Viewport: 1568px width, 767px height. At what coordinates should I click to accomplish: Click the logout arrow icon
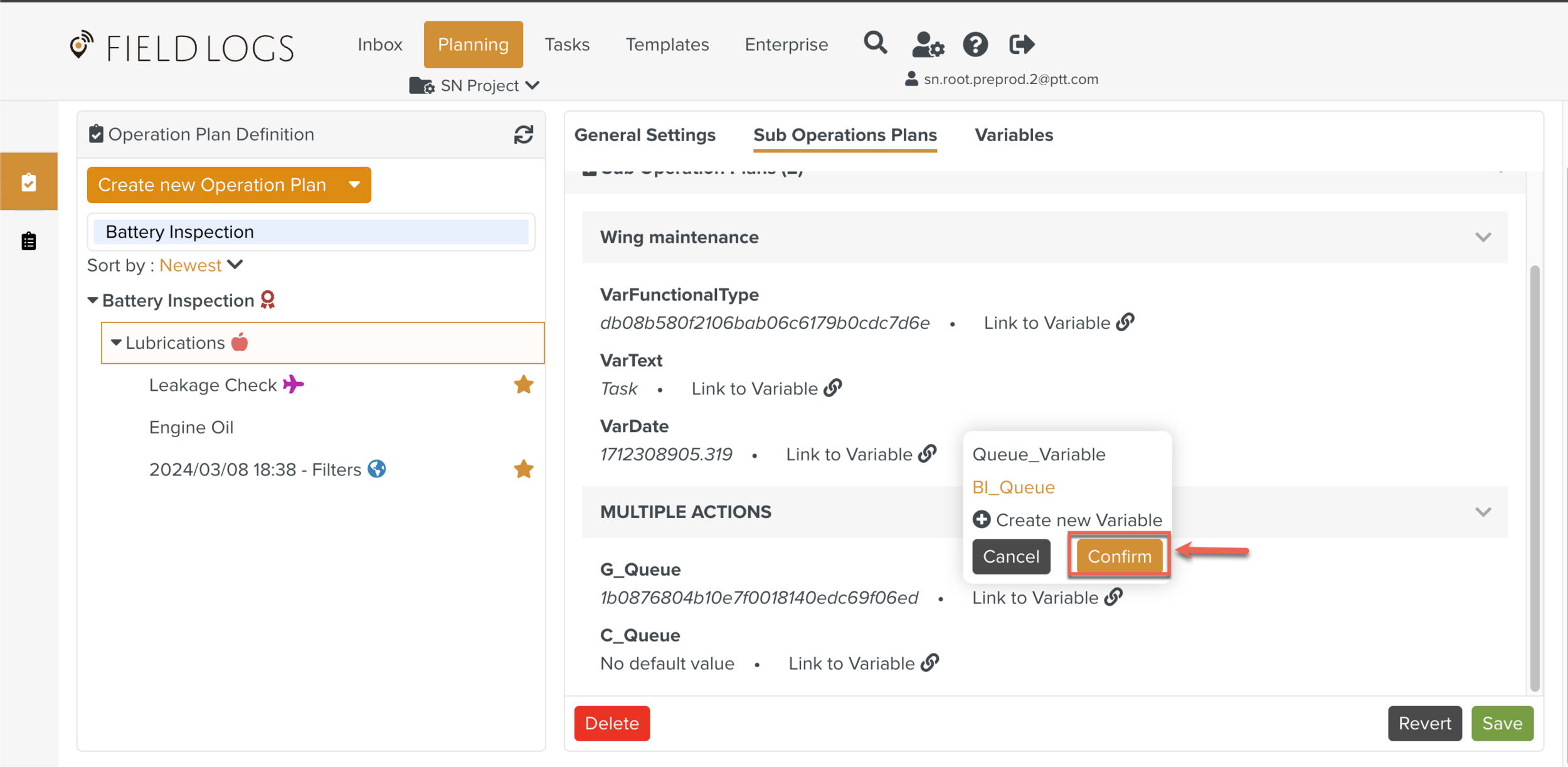1022,45
